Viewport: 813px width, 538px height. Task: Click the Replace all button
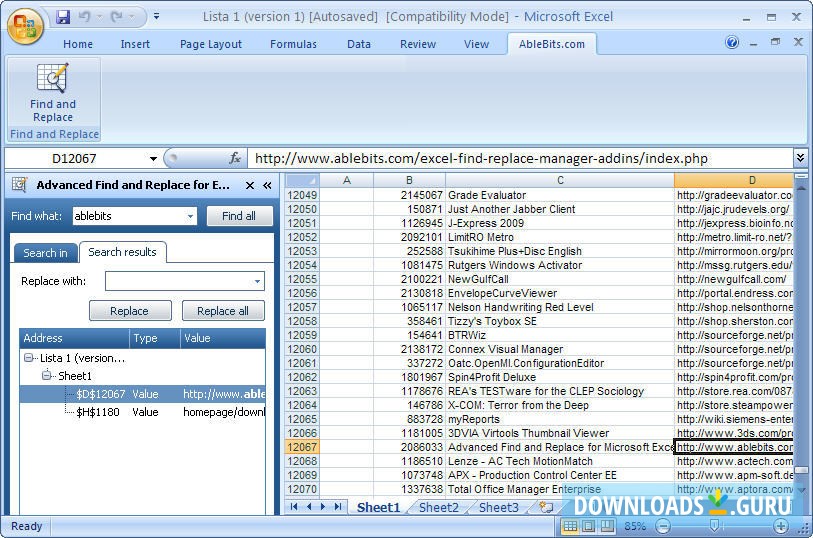coord(223,311)
